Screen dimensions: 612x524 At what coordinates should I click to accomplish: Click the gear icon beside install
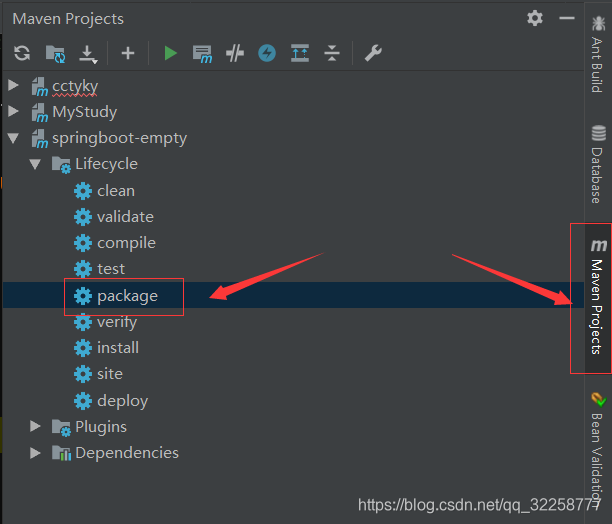point(83,348)
